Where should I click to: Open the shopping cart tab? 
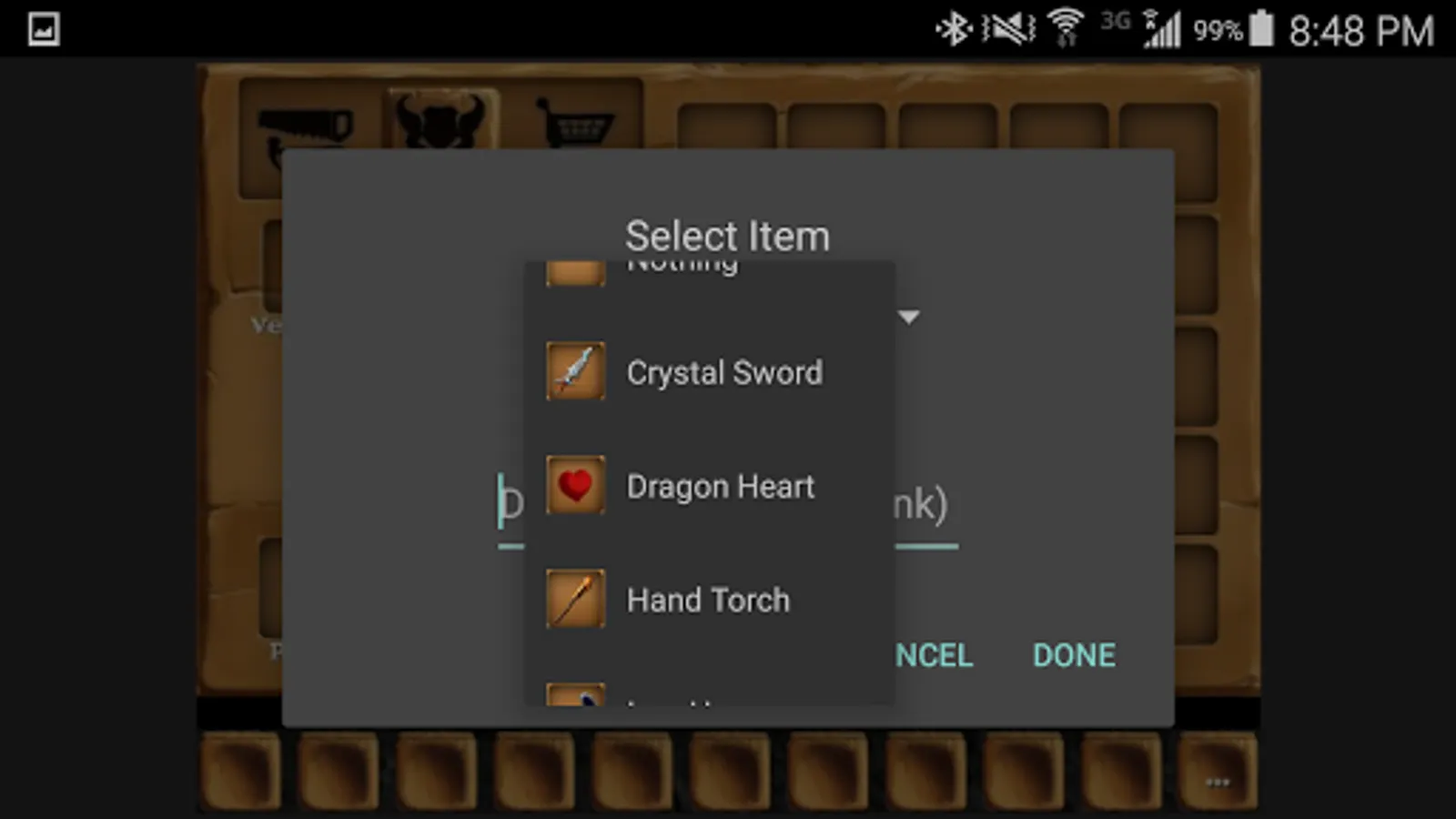[x=574, y=122]
